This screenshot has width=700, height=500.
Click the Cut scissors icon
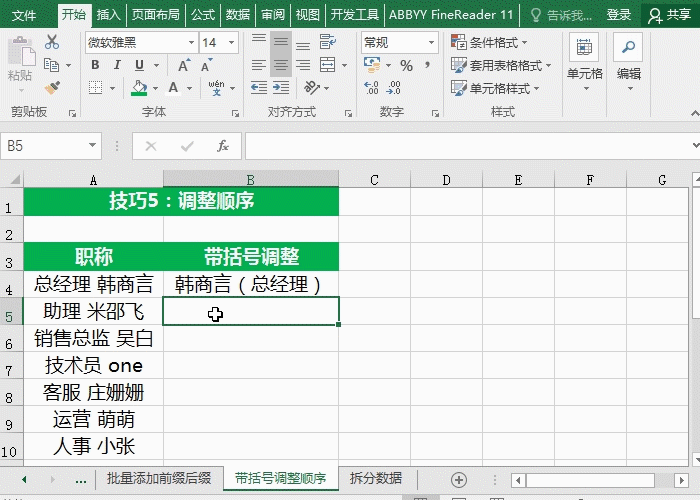(x=52, y=42)
